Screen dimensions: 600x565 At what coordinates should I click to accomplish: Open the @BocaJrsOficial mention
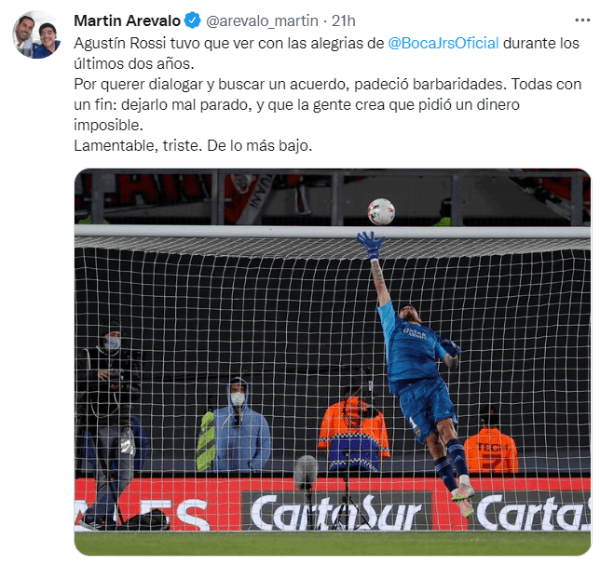pyautogui.click(x=443, y=43)
